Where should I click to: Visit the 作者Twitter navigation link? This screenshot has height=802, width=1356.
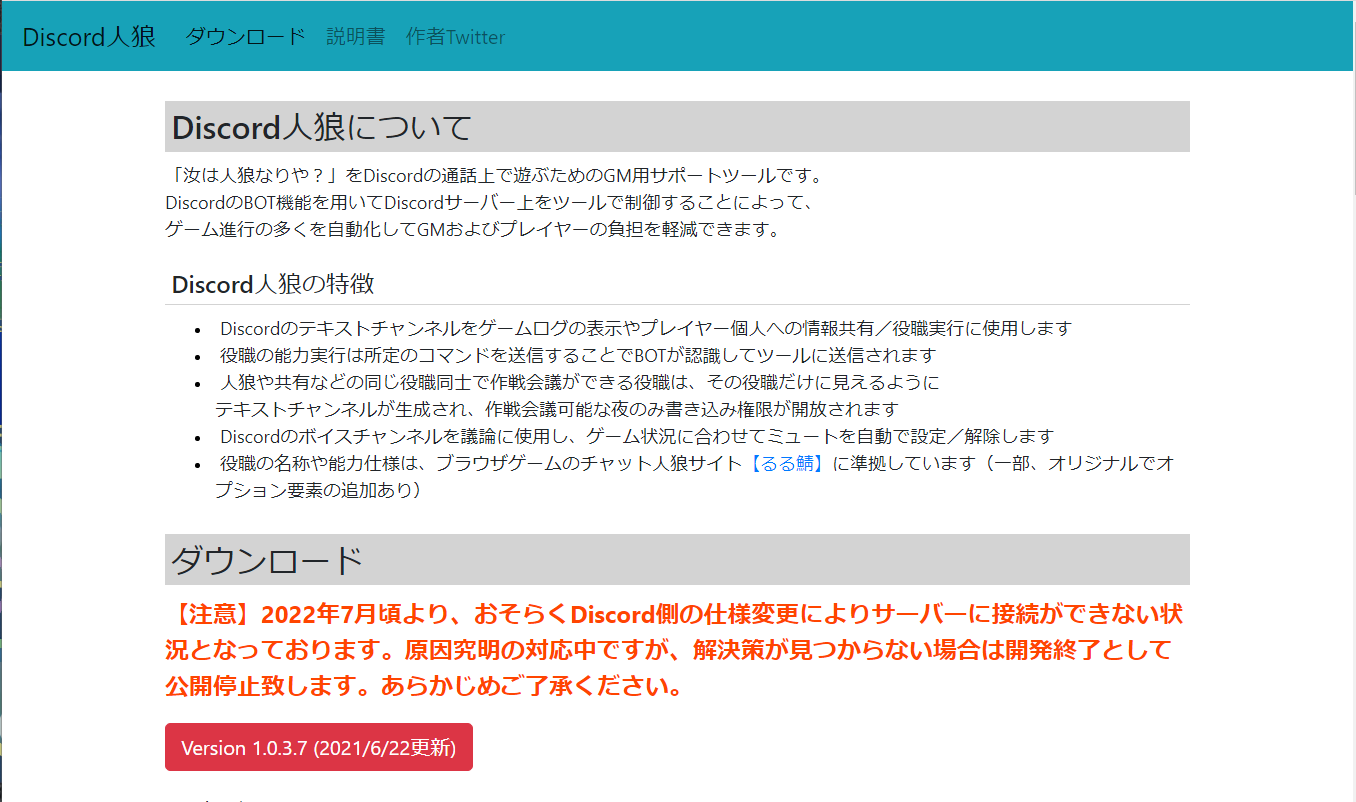[x=455, y=37]
